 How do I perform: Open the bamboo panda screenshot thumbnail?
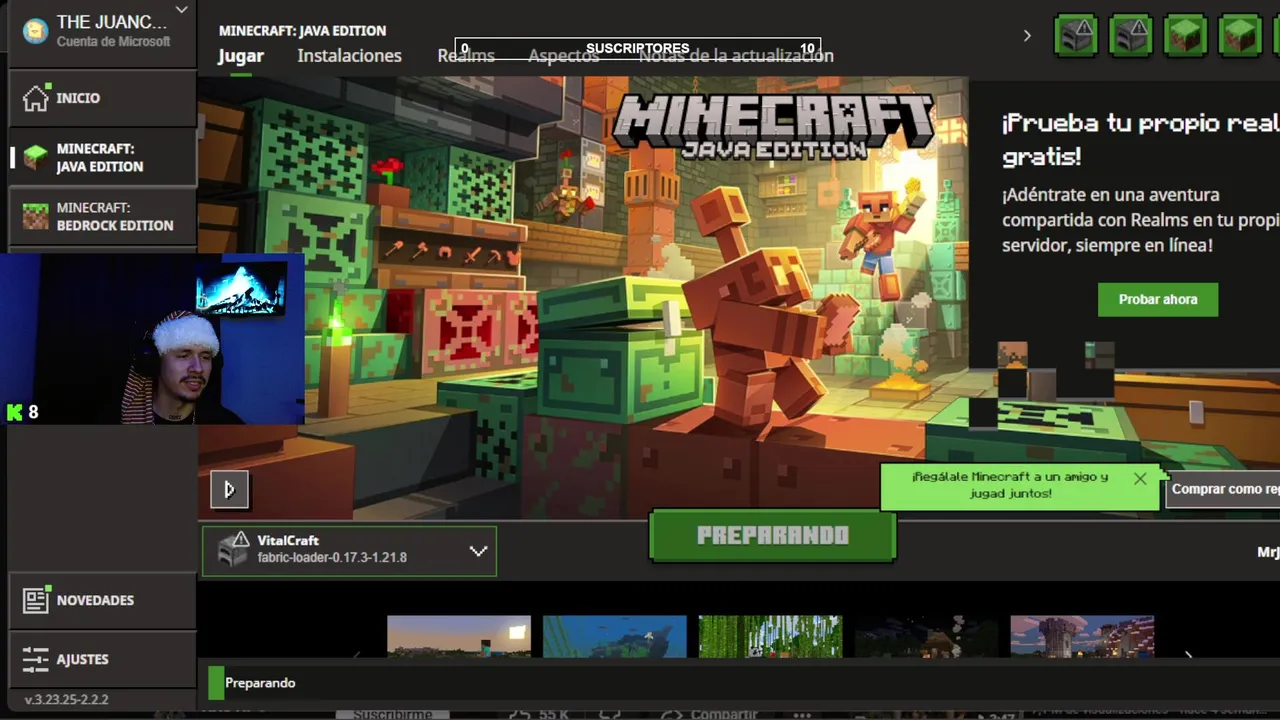pos(770,636)
